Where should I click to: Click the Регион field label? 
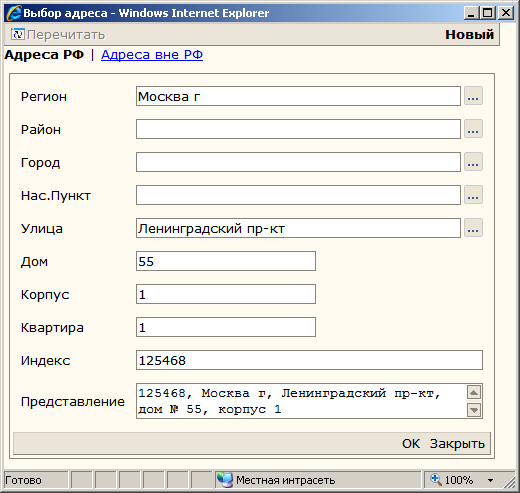pyautogui.click(x=44, y=97)
